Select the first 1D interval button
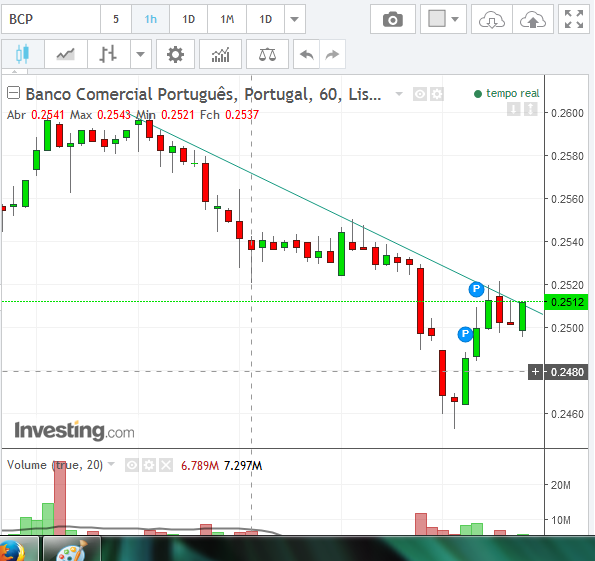The height and width of the screenshot is (561, 595). point(189,19)
